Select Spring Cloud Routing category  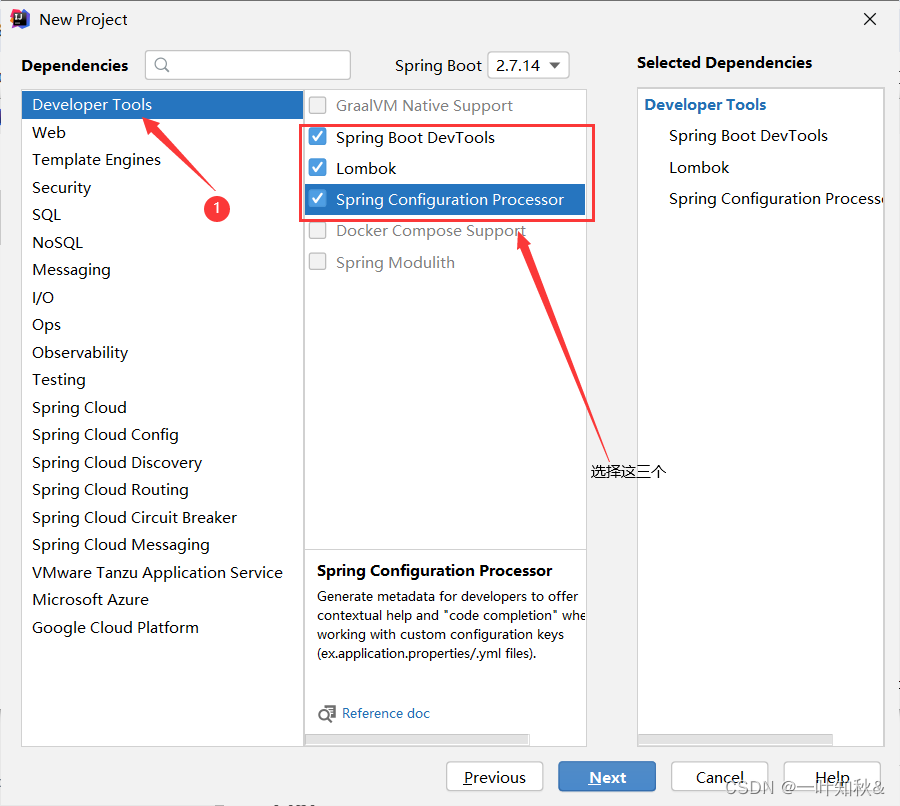162,490
